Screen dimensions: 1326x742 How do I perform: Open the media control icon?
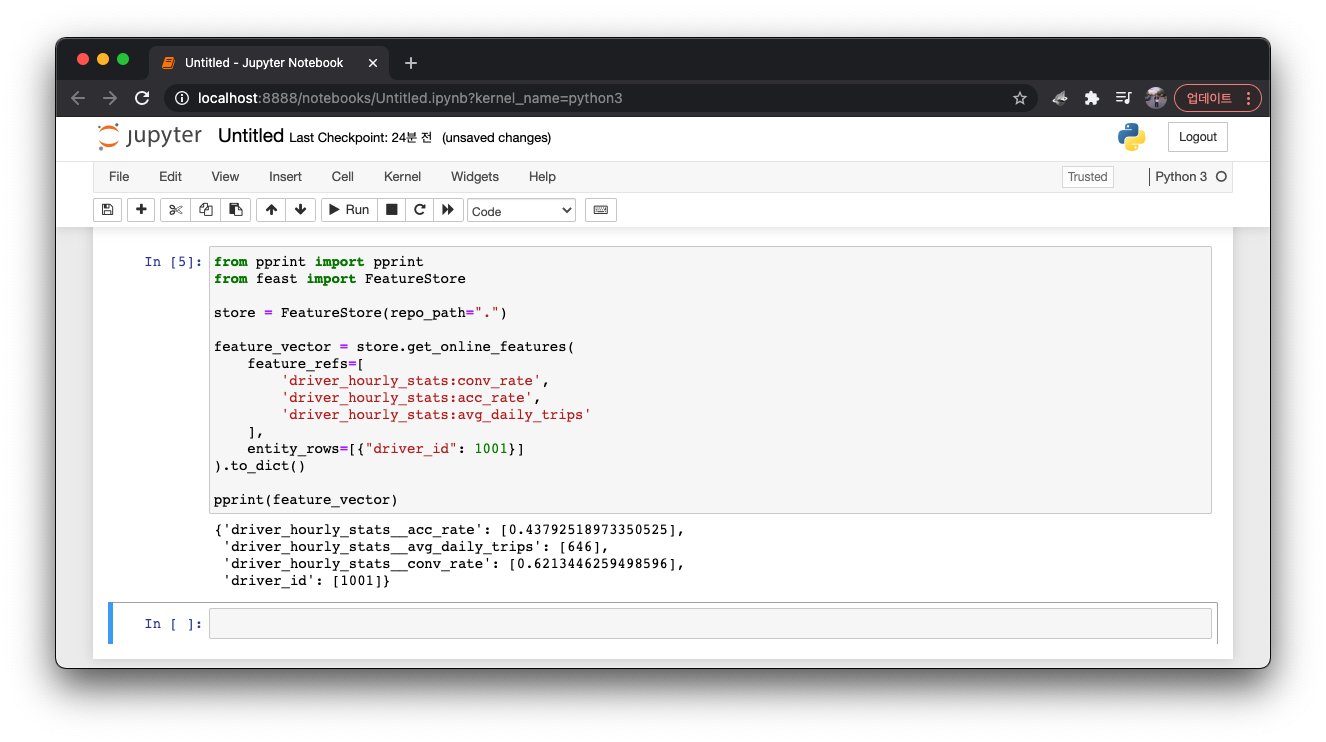click(1124, 98)
